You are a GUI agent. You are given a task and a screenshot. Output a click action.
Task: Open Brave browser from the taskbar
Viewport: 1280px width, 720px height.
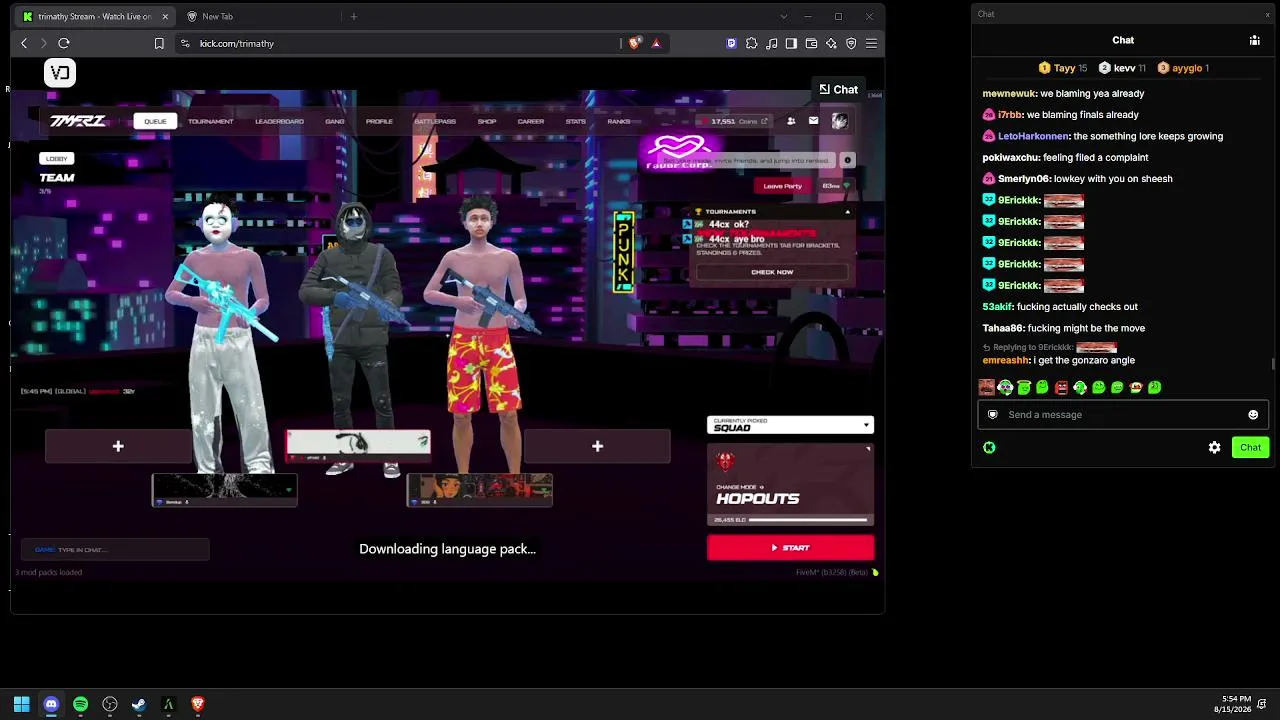198,704
